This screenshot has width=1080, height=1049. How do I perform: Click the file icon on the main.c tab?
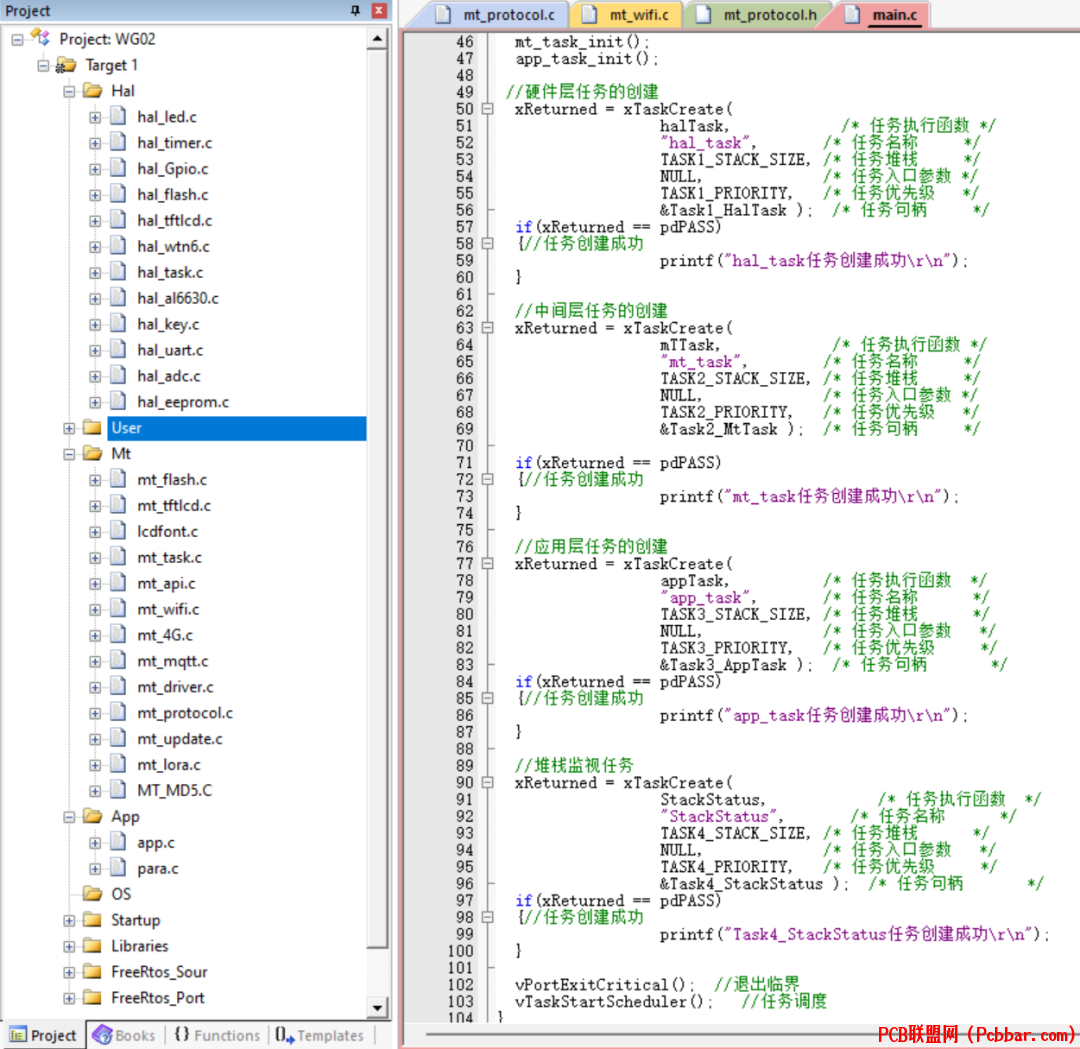click(x=852, y=14)
